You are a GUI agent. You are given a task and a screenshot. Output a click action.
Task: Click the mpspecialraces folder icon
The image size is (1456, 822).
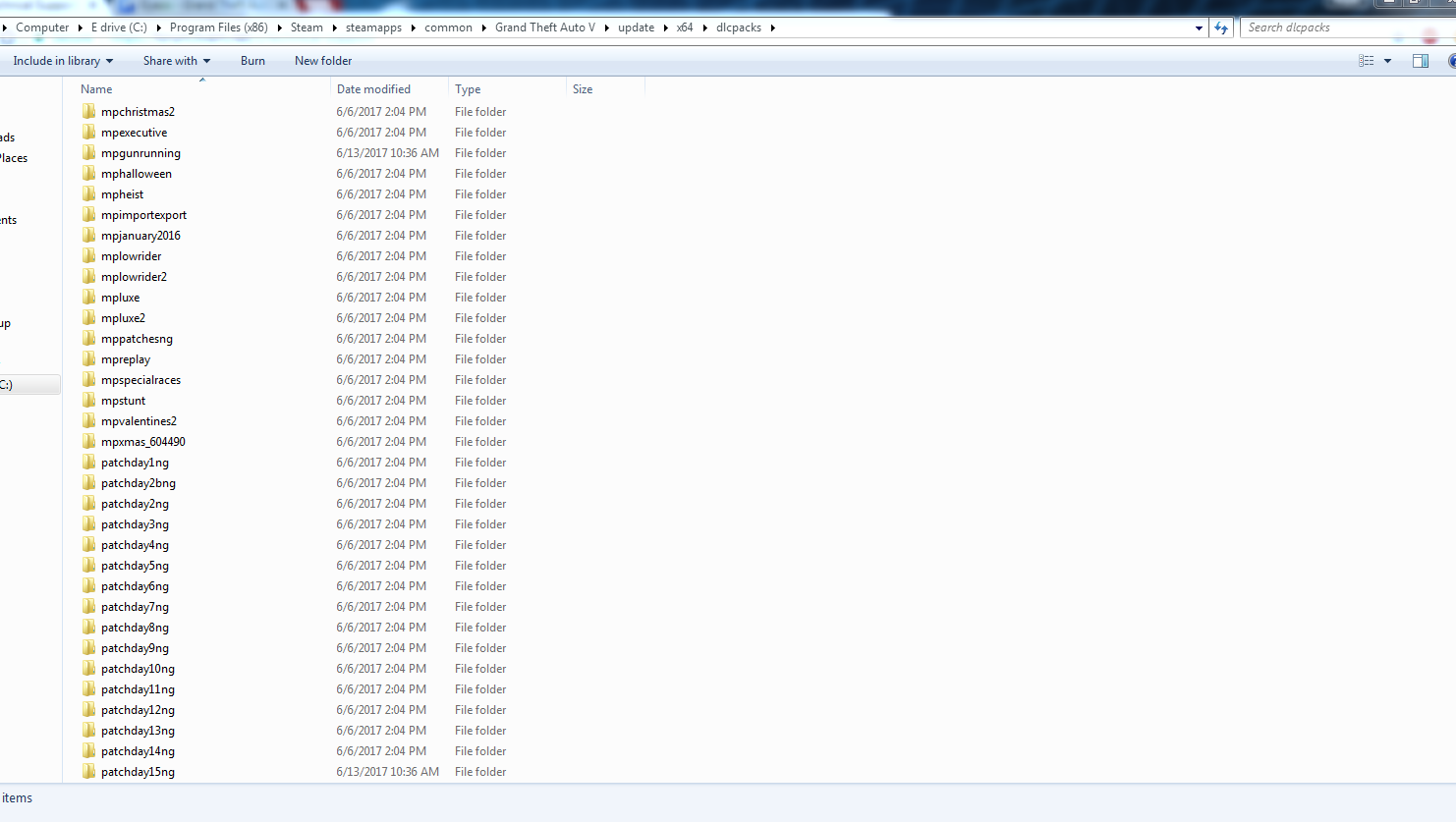tap(89, 379)
